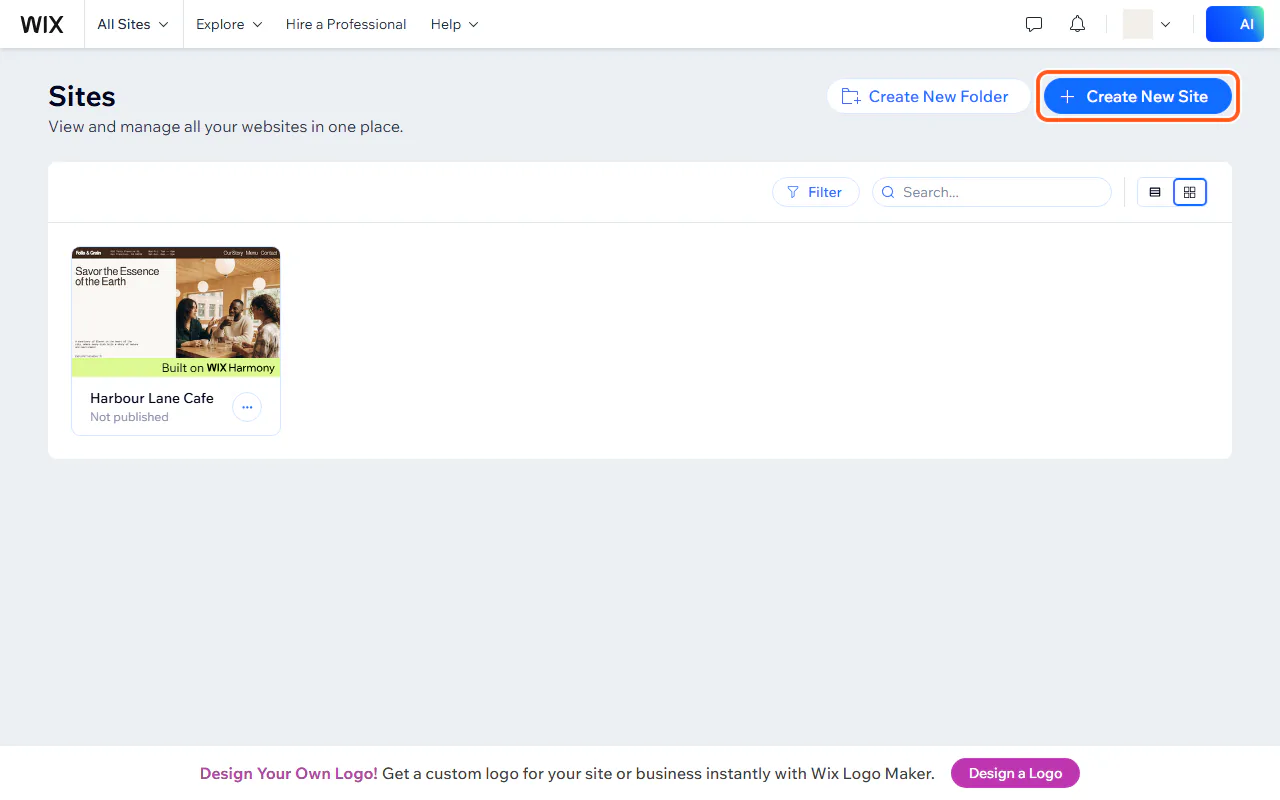The height and width of the screenshot is (800, 1280).
Task: Switch to list view layout
Action: click(x=1155, y=192)
